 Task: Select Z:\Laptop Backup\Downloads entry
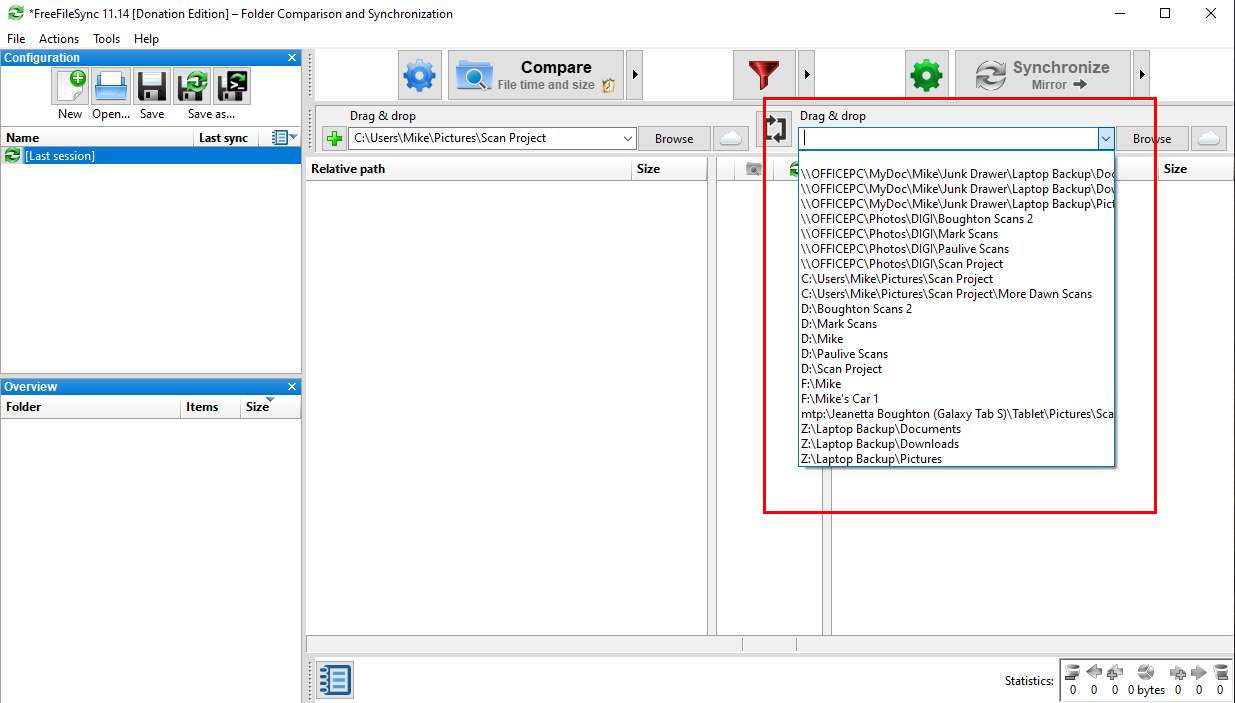click(x=956, y=444)
